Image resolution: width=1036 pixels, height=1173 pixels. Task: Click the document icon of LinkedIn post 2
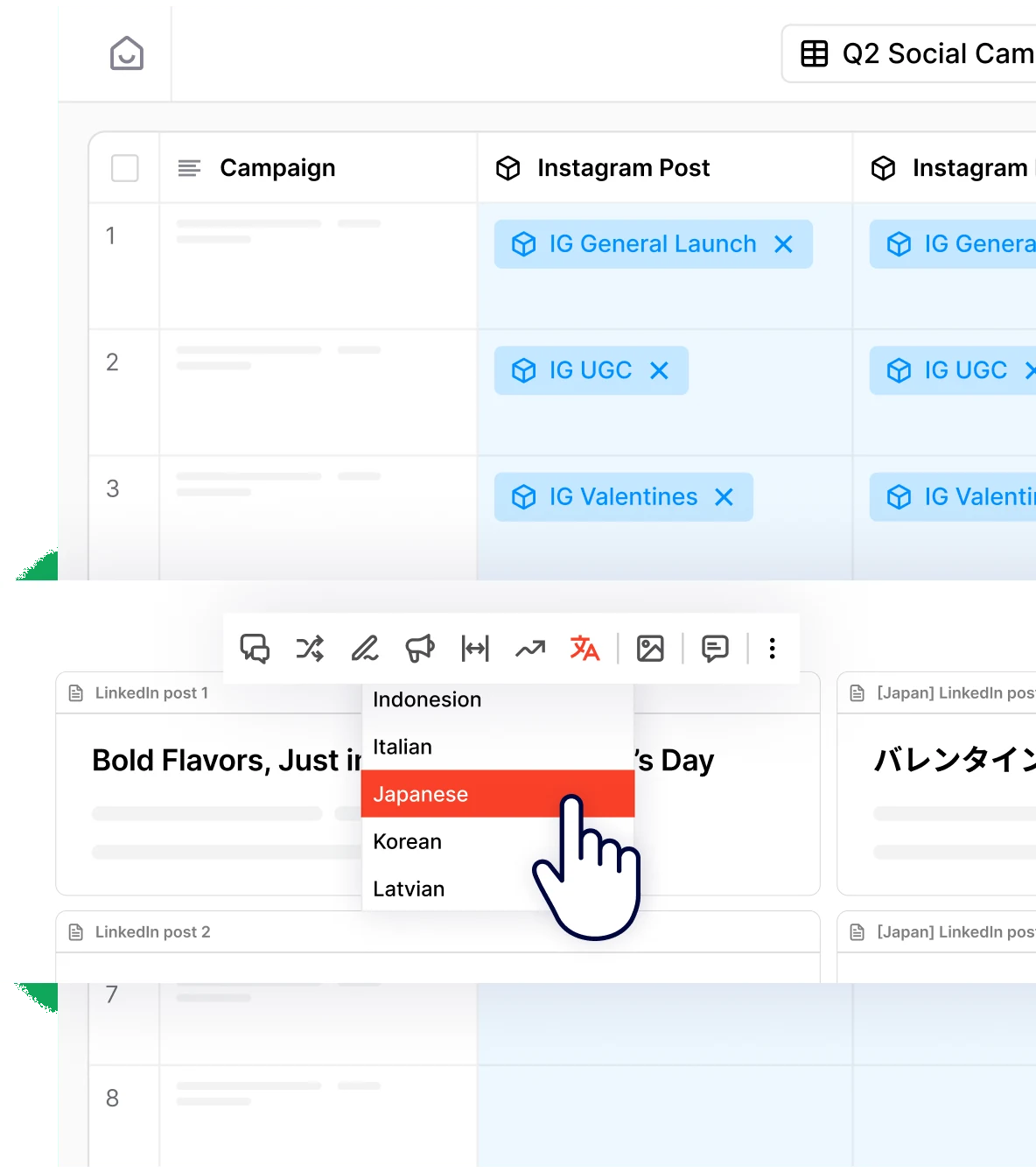(76, 932)
